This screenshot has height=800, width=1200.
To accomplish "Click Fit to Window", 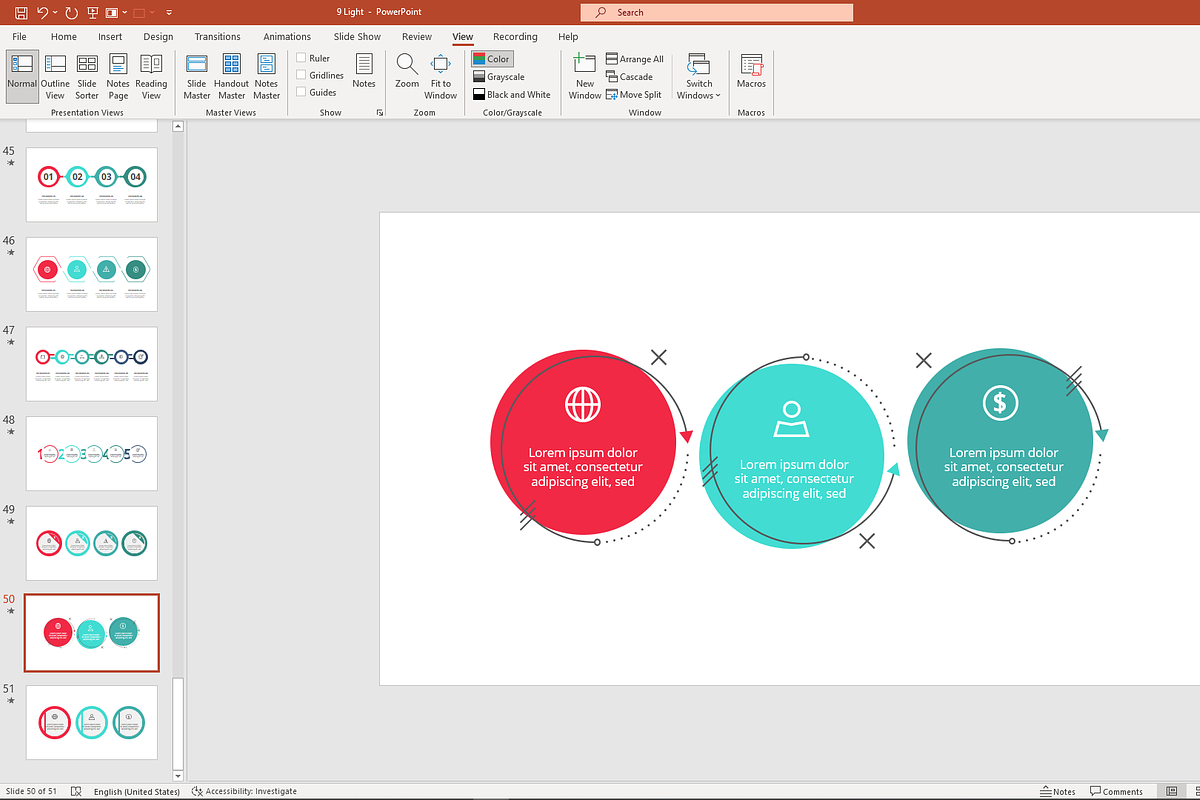I will [x=440, y=76].
